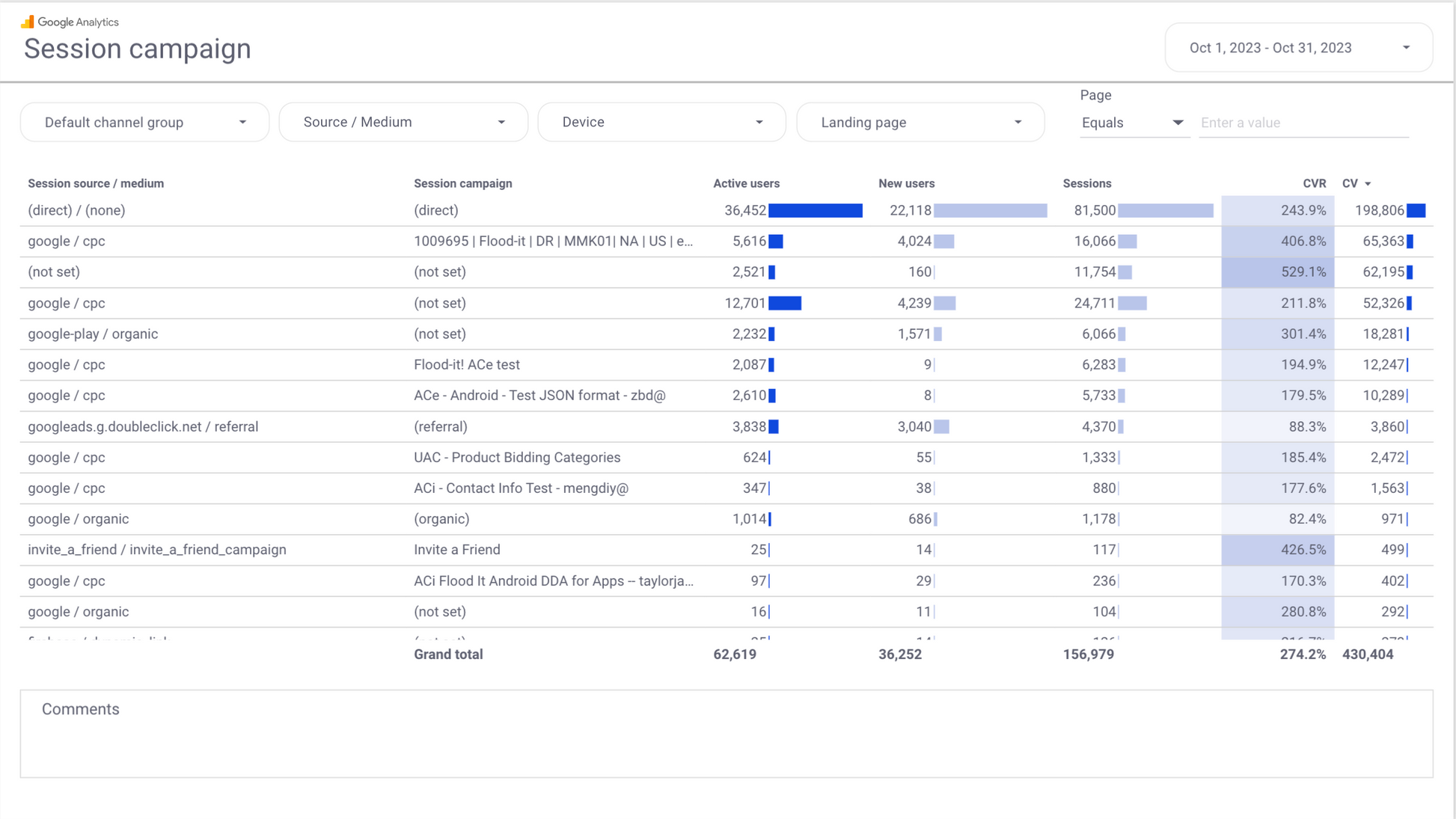Image resolution: width=1456 pixels, height=819 pixels.
Task: Sort by the New users column header
Action: coord(906,184)
